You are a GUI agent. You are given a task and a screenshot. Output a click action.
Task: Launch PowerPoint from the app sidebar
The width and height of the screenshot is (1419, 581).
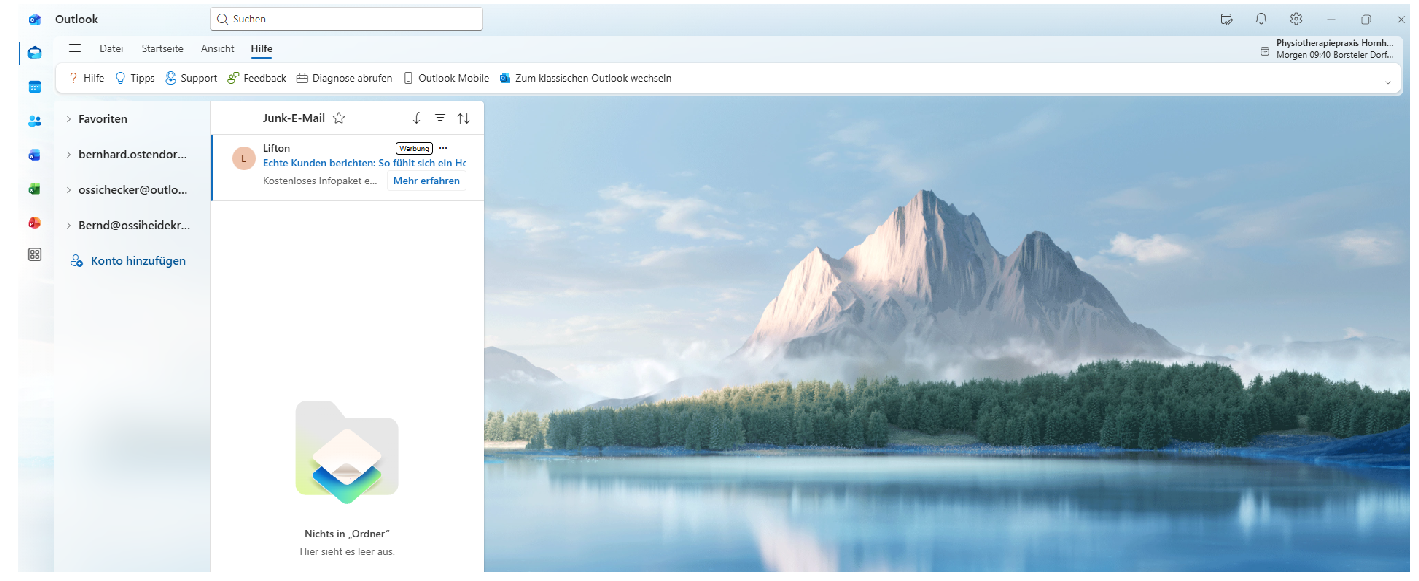coord(34,223)
